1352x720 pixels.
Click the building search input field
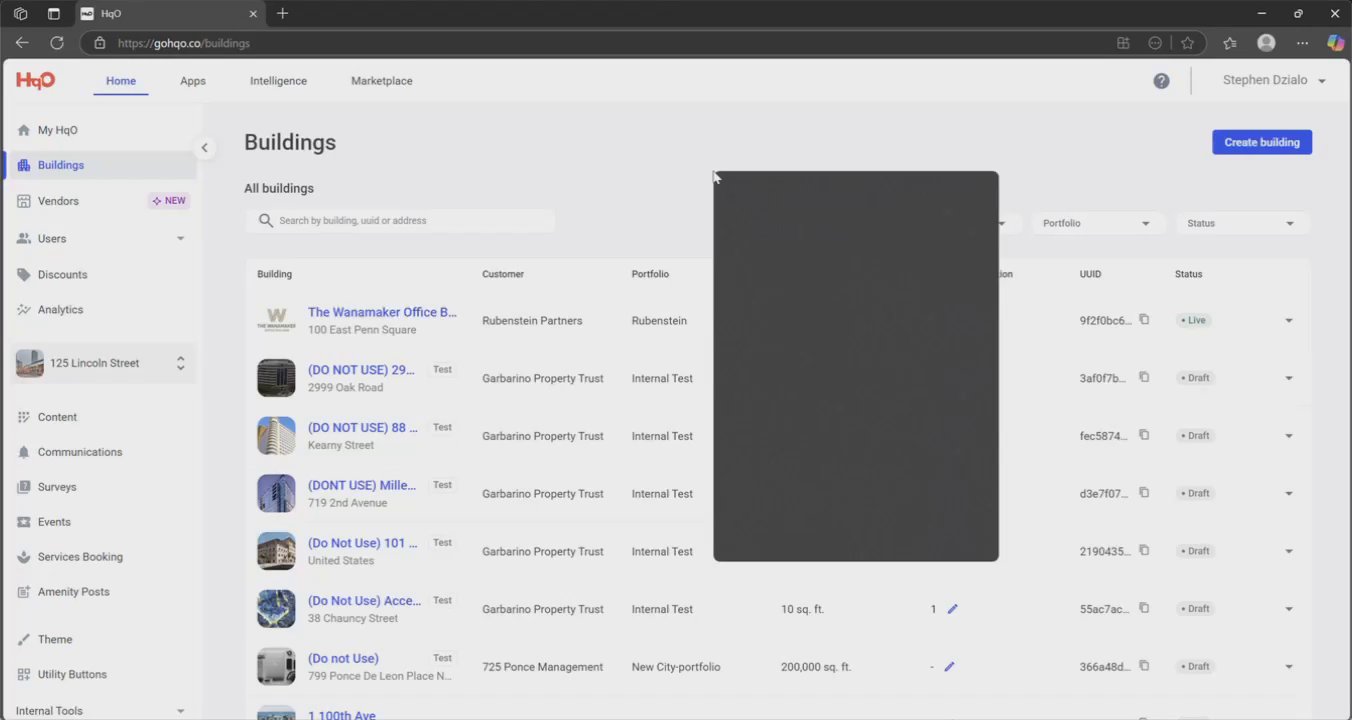point(401,221)
